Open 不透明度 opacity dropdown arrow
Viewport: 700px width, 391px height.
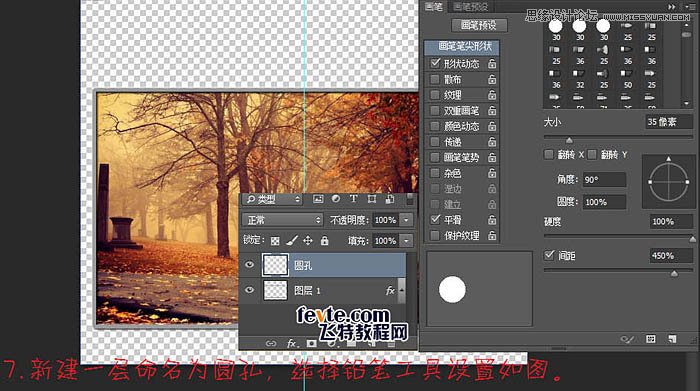click(x=406, y=220)
